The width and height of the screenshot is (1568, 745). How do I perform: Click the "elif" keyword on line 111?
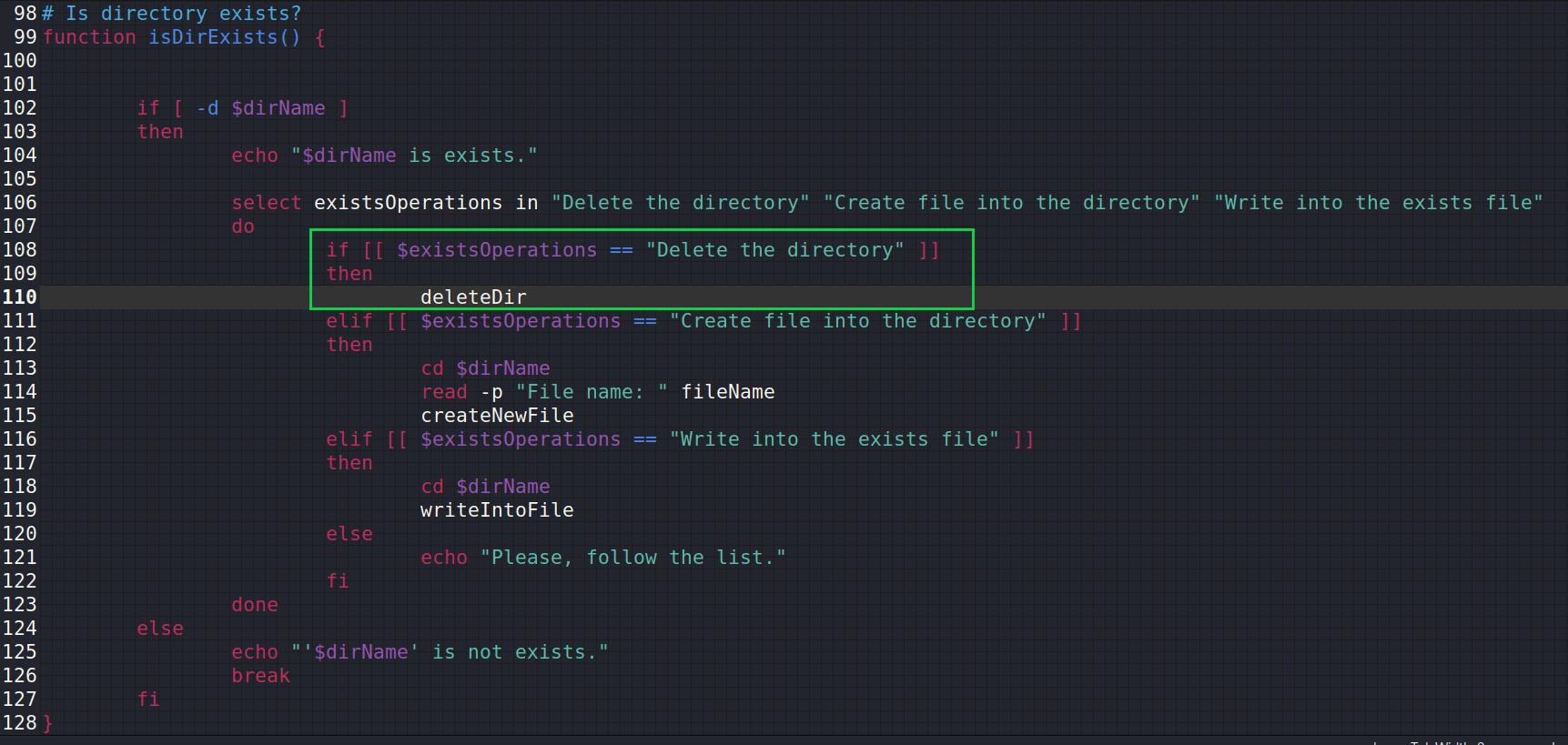pos(349,321)
